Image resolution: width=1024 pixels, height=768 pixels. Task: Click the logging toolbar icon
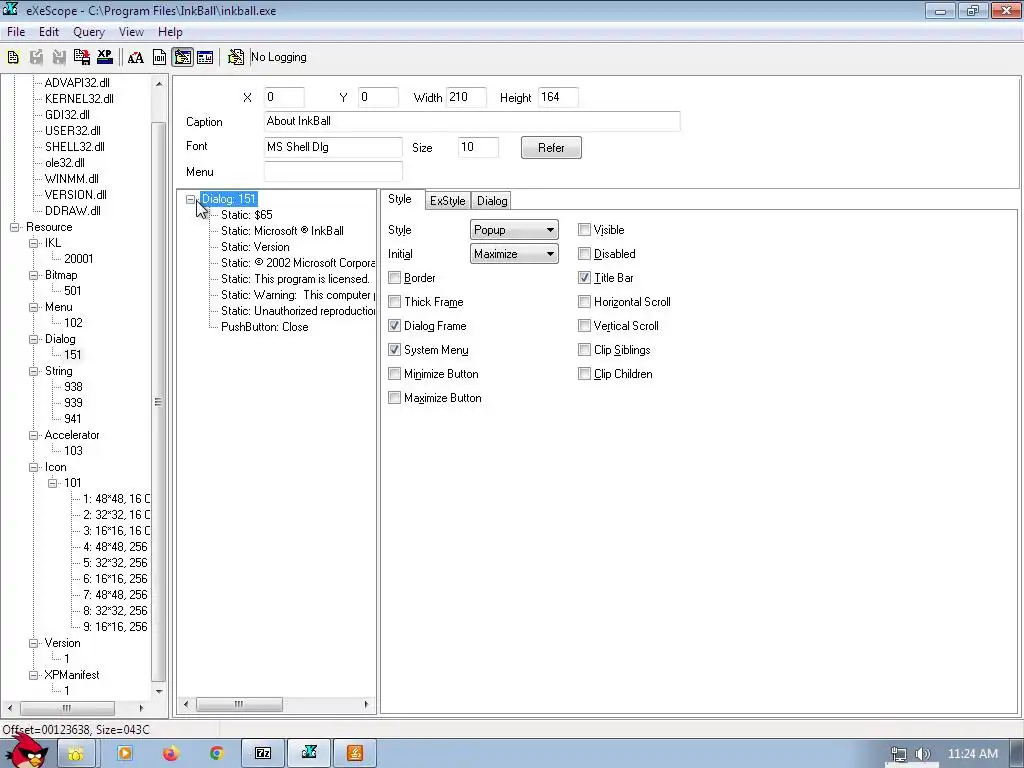click(236, 57)
